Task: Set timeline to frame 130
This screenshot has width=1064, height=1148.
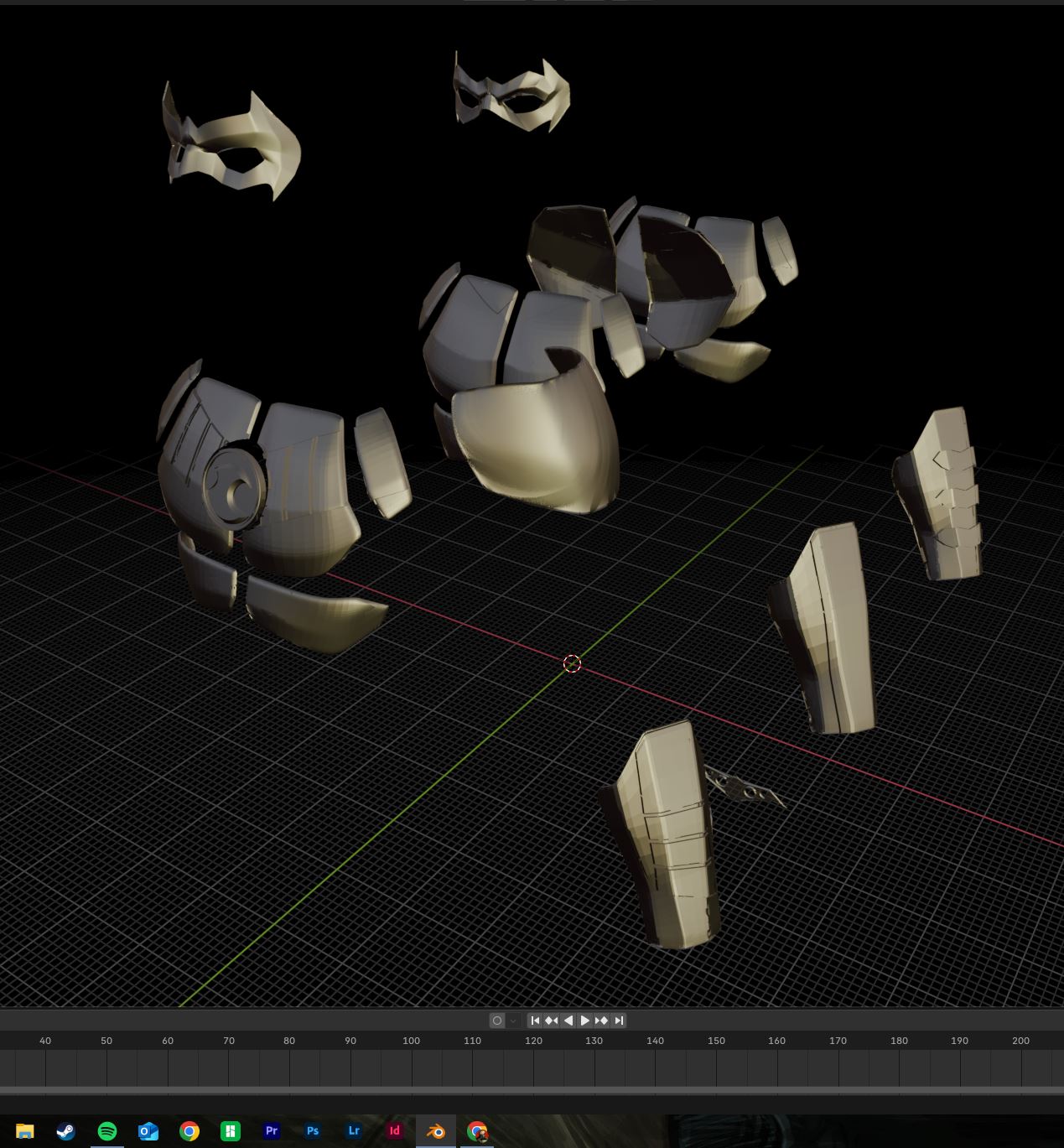Action: point(594,1041)
